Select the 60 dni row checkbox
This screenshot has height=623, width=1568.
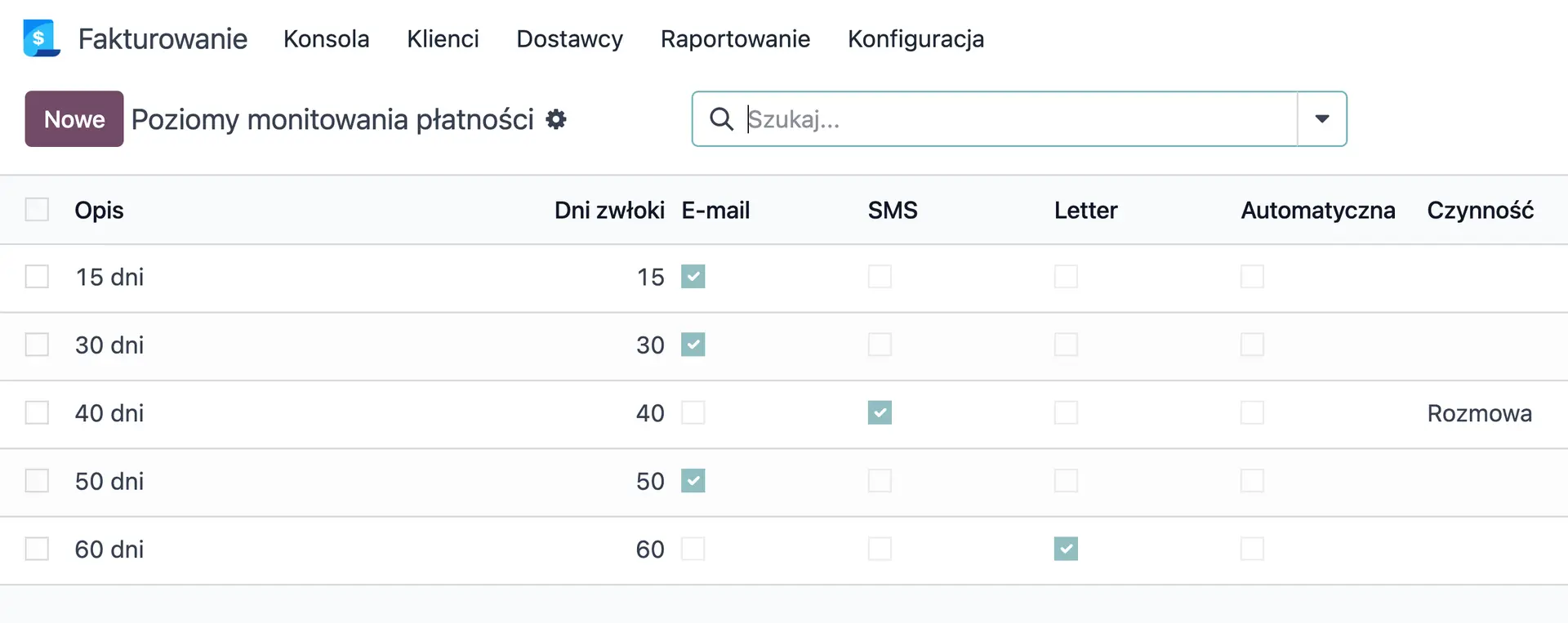pyautogui.click(x=37, y=549)
